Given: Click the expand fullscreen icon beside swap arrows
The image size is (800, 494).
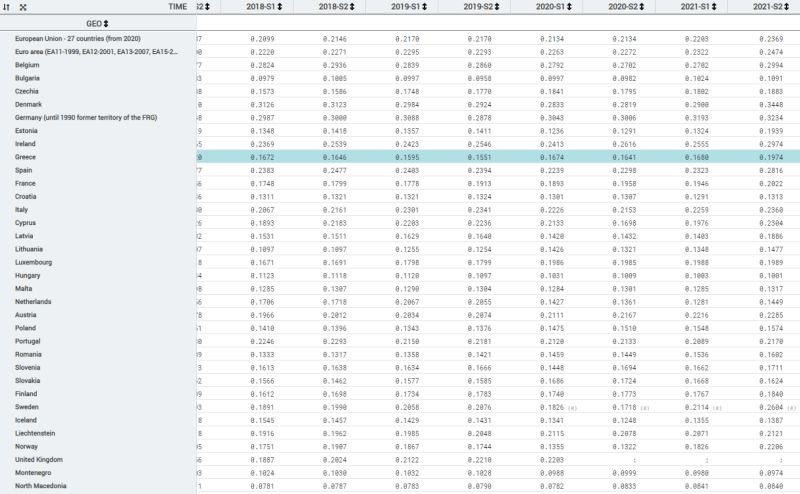Looking at the screenshot, I should tap(22, 7).
